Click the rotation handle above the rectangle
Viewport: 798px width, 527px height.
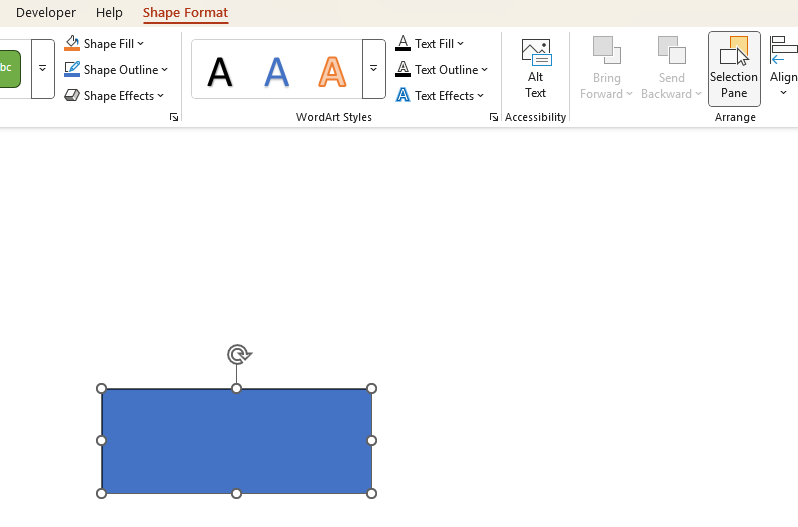click(x=238, y=355)
